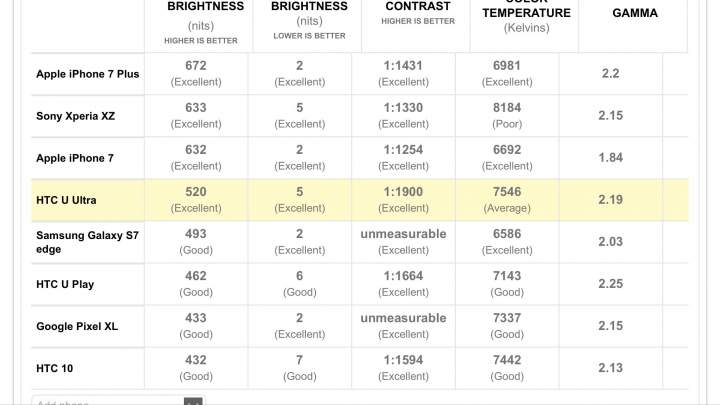The width and height of the screenshot is (720, 405).
Task: Open the Apple iPhone 7 entry
Action: (x=75, y=158)
